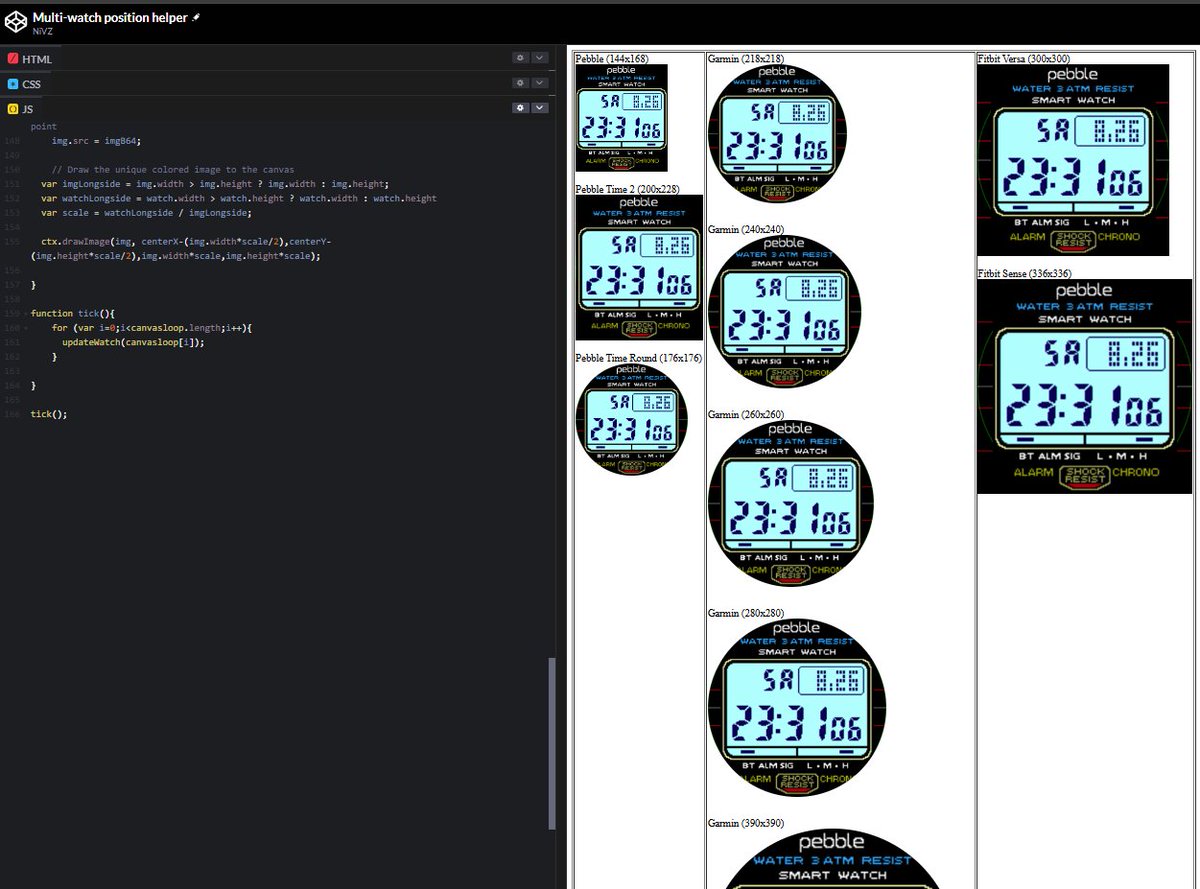Click the CodePen logo icon
This screenshot has height=889, width=1200.
coord(16,22)
